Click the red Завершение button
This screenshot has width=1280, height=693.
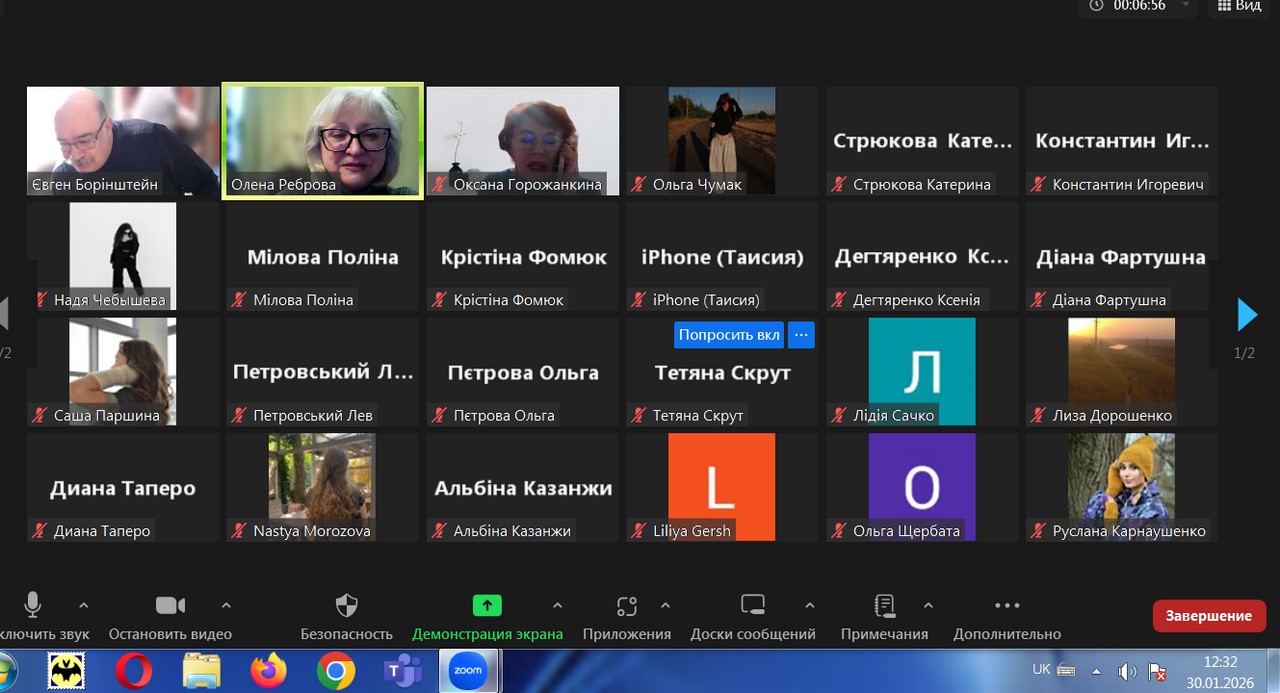[x=1208, y=615]
